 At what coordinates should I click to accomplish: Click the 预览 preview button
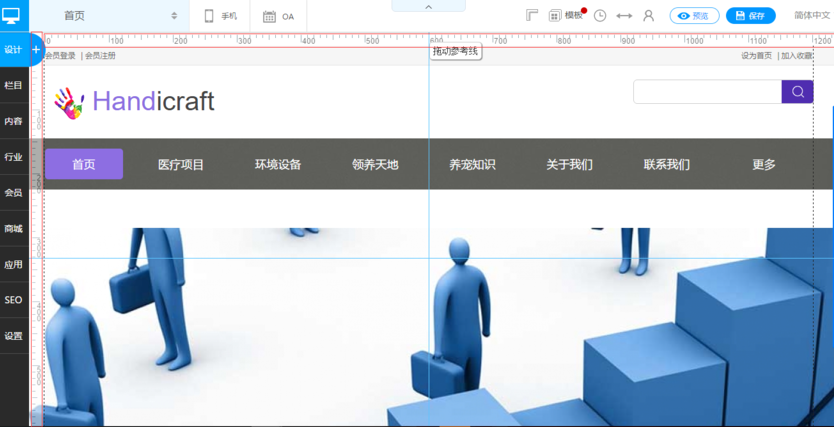pyautogui.click(x=694, y=15)
